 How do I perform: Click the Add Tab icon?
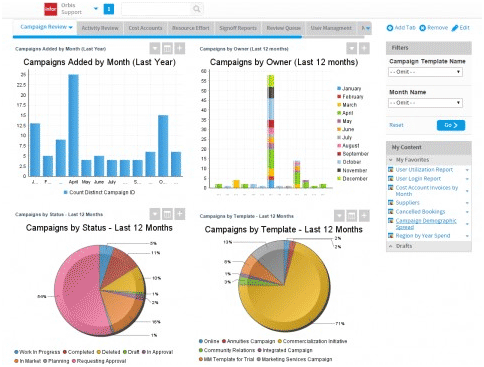tap(390, 28)
